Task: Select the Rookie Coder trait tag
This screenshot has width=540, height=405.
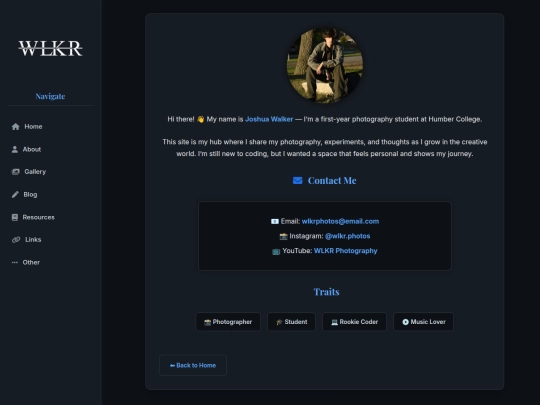Action: point(354,322)
